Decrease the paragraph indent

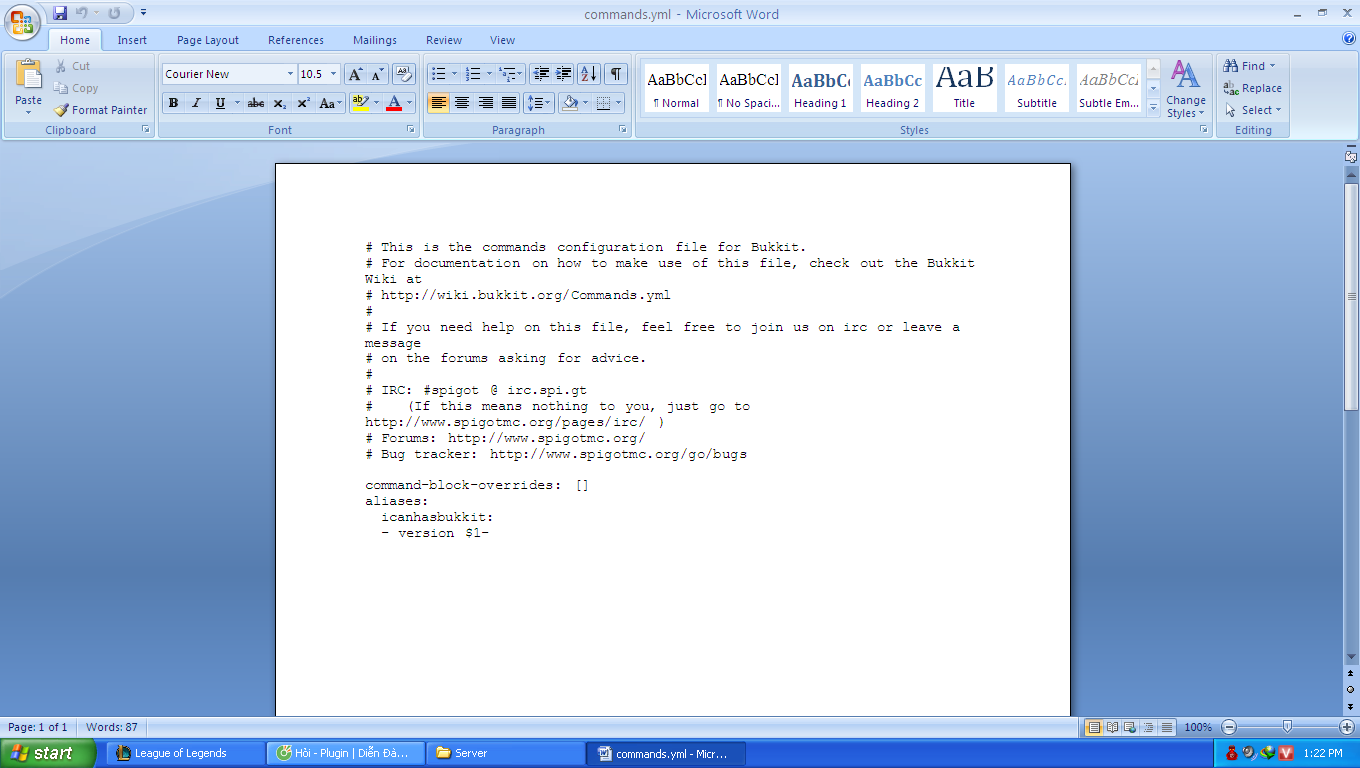pos(541,74)
